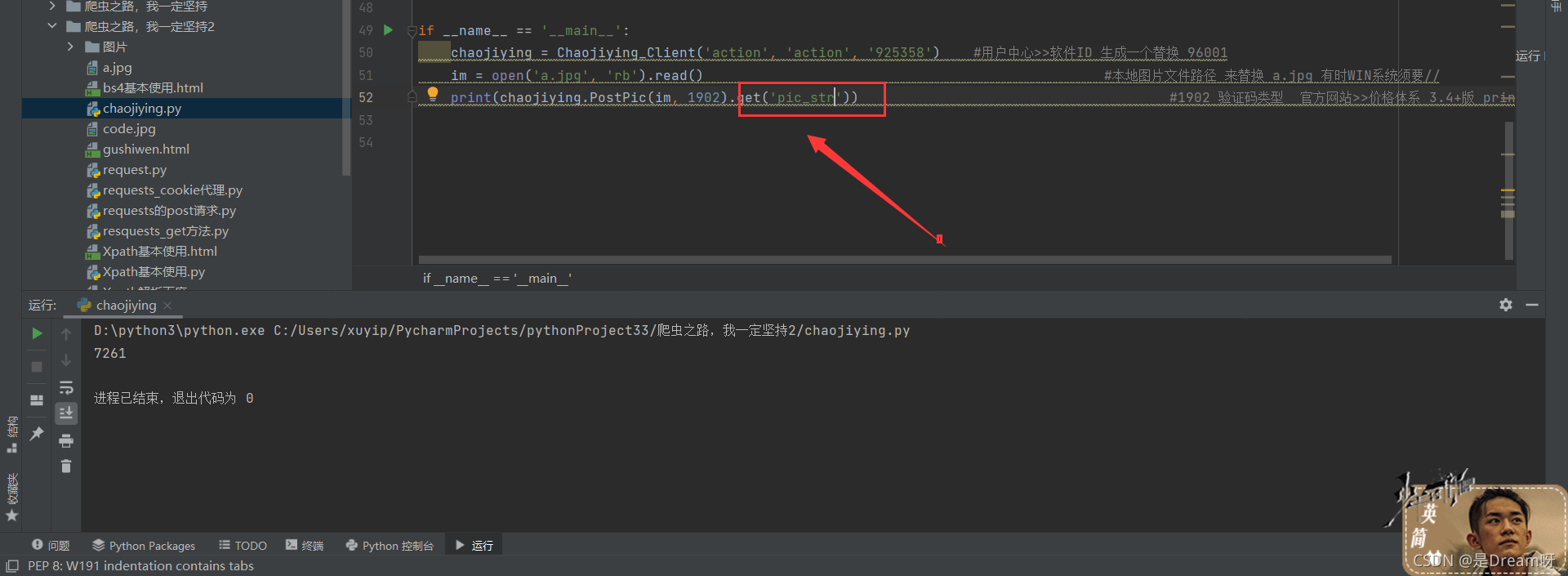Screen dimensions: 1568x576
Task: Expand the 爬虫之路，我一定坚持 folder
Action: 52,6
